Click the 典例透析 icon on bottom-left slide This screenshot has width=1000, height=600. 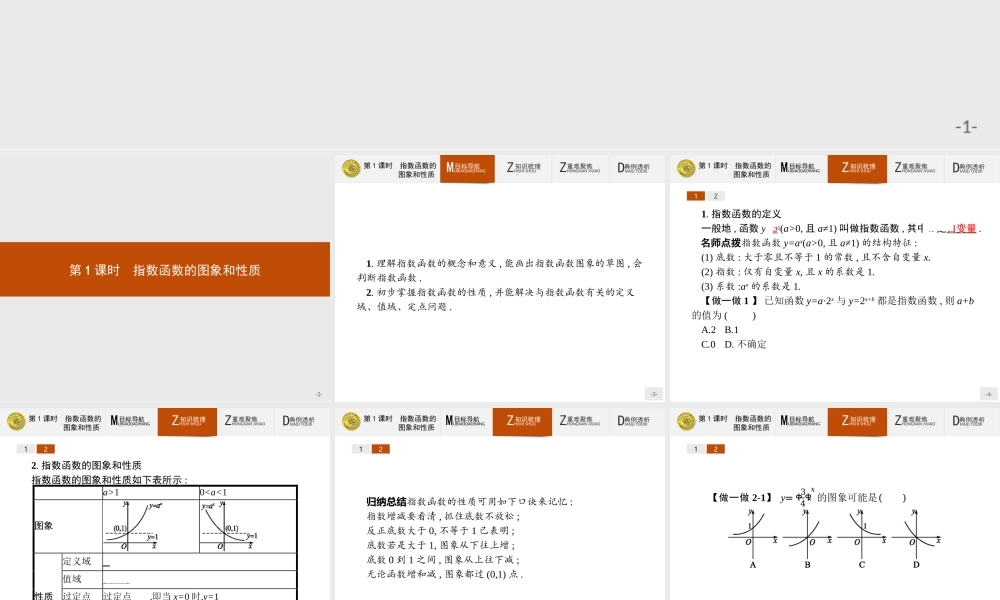coord(299,421)
